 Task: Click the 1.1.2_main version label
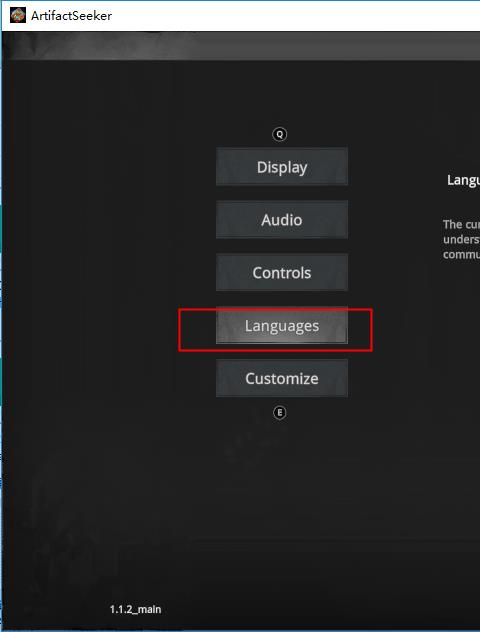click(135, 609)
